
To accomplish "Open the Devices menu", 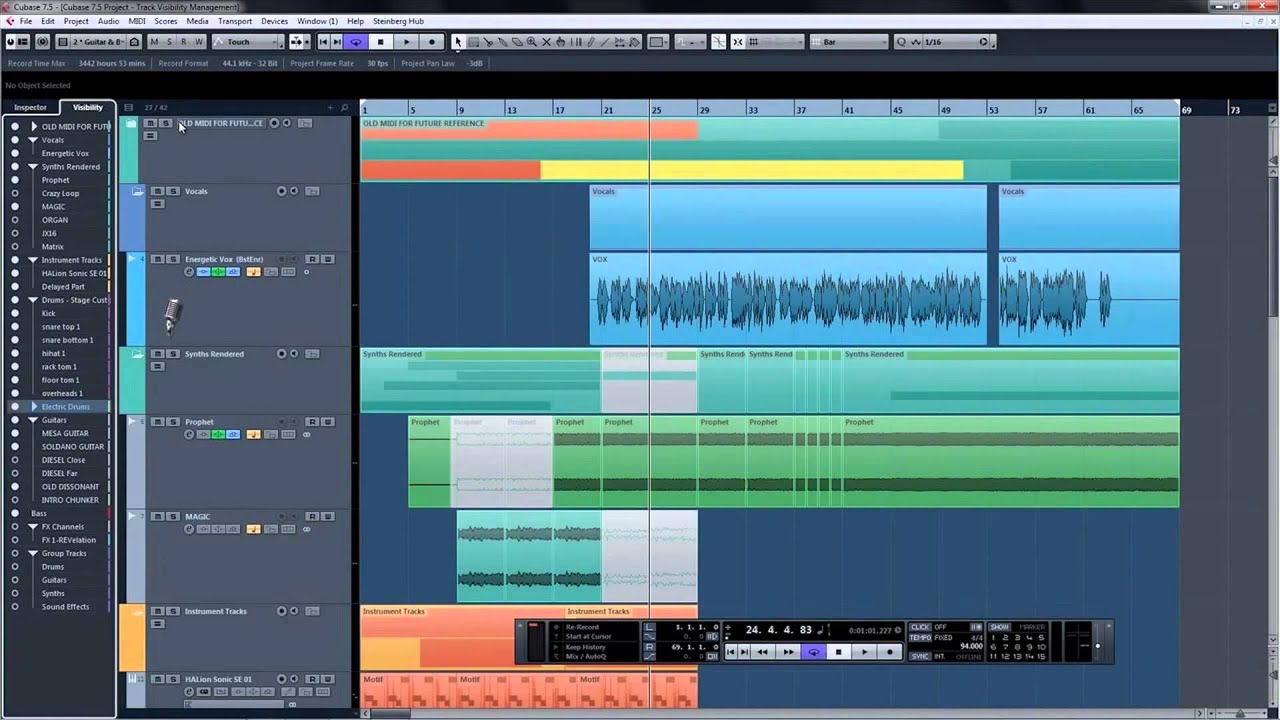I will click(x=274, y=21).
